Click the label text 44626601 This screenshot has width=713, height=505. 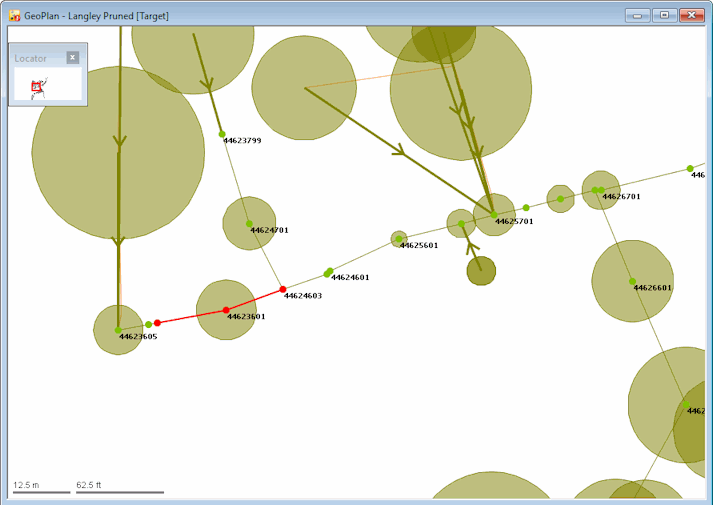click(653, 287)
